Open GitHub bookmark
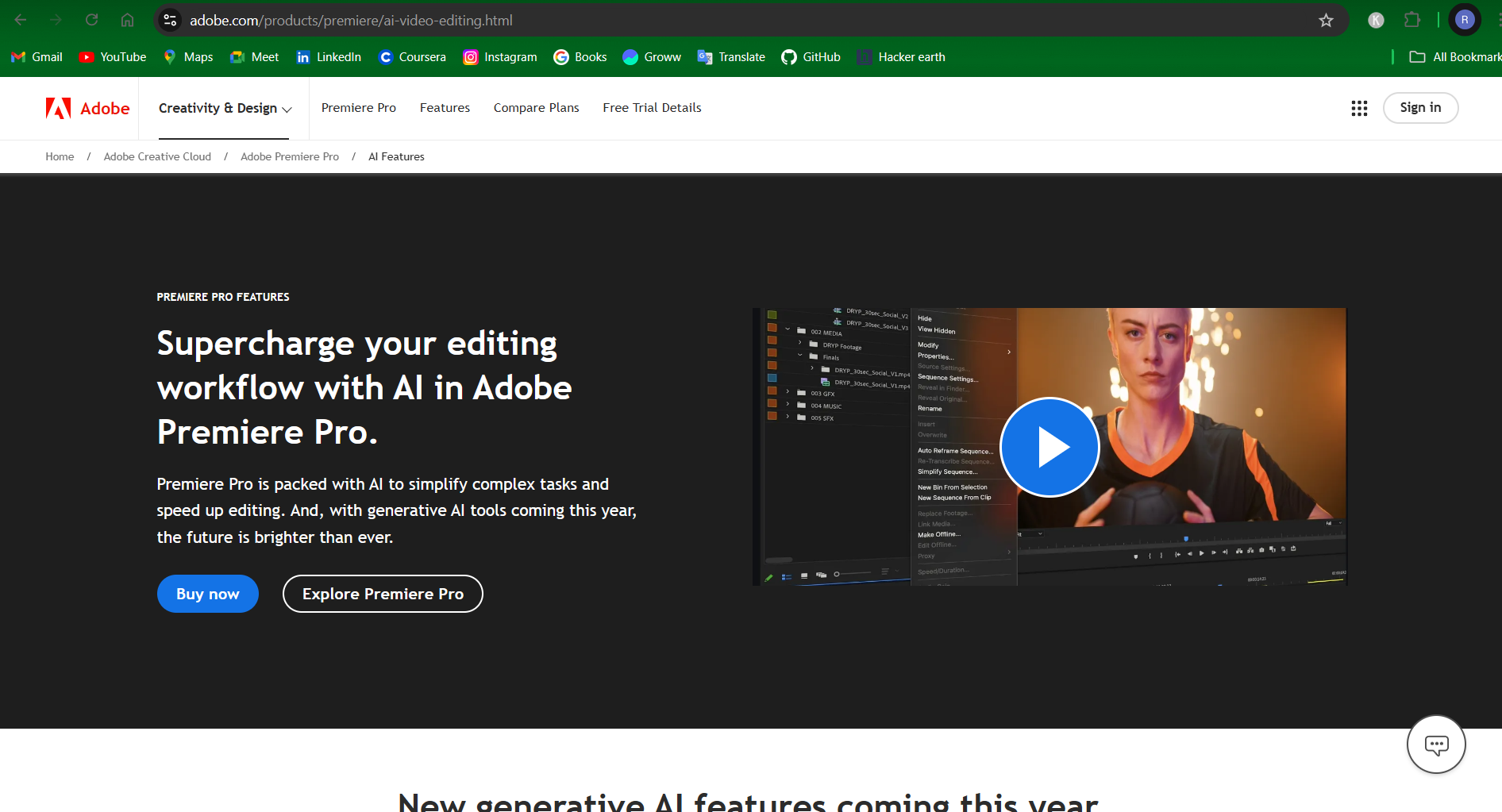This screenshot has width=1502, height=812. 811,57
